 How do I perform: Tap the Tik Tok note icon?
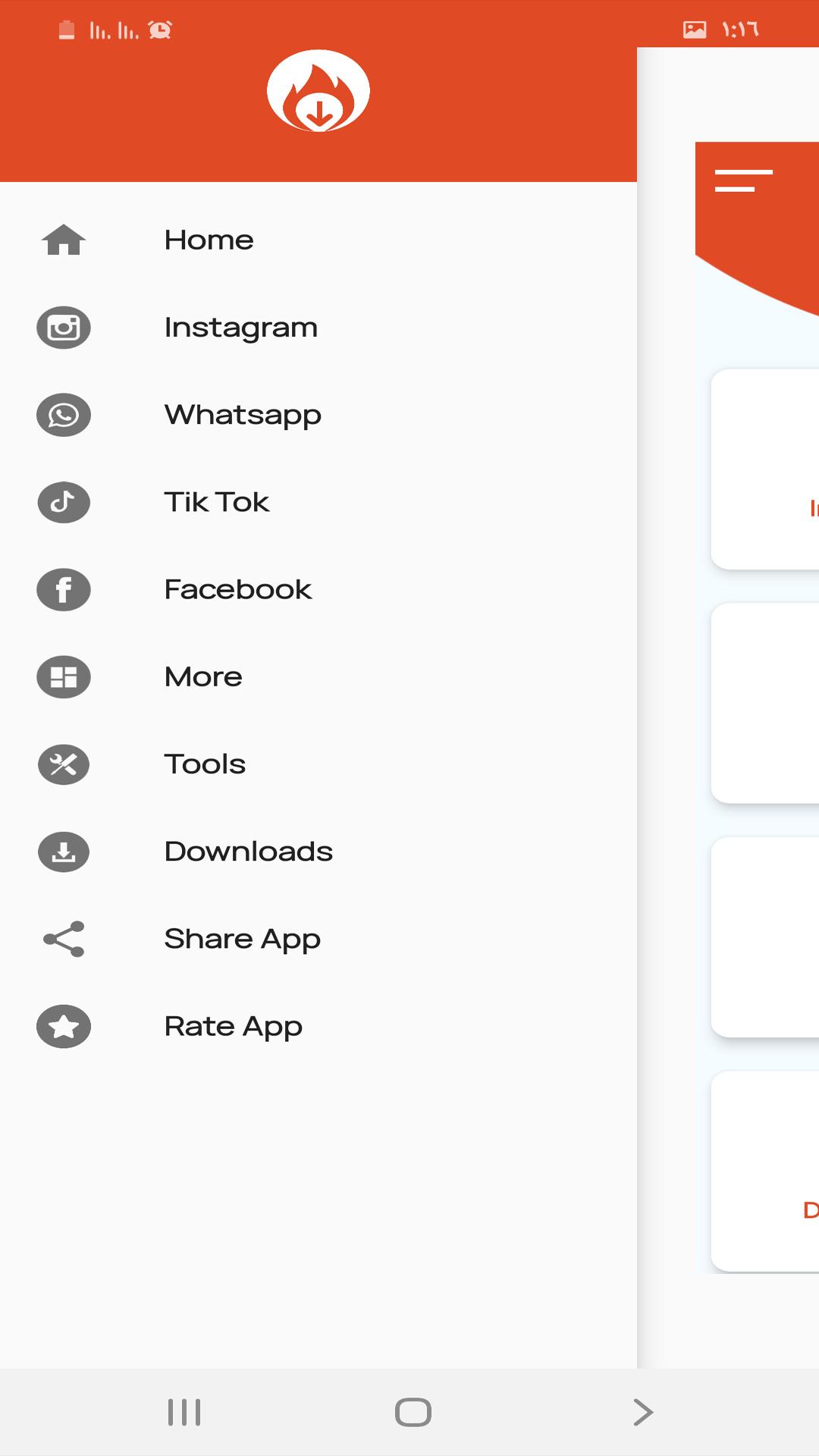tap(64, 502)
